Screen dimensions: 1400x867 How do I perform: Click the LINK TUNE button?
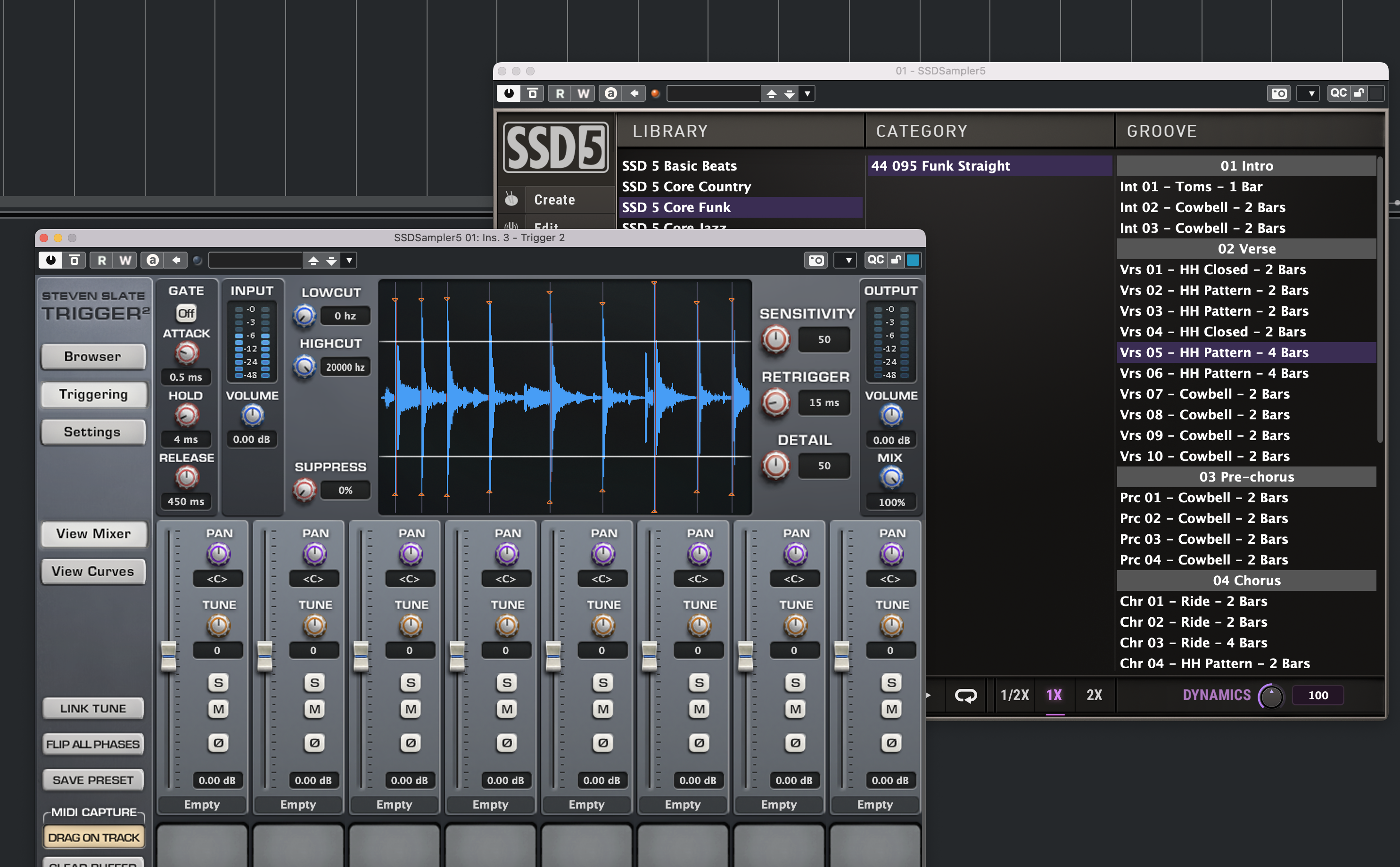tap(93, 709)
